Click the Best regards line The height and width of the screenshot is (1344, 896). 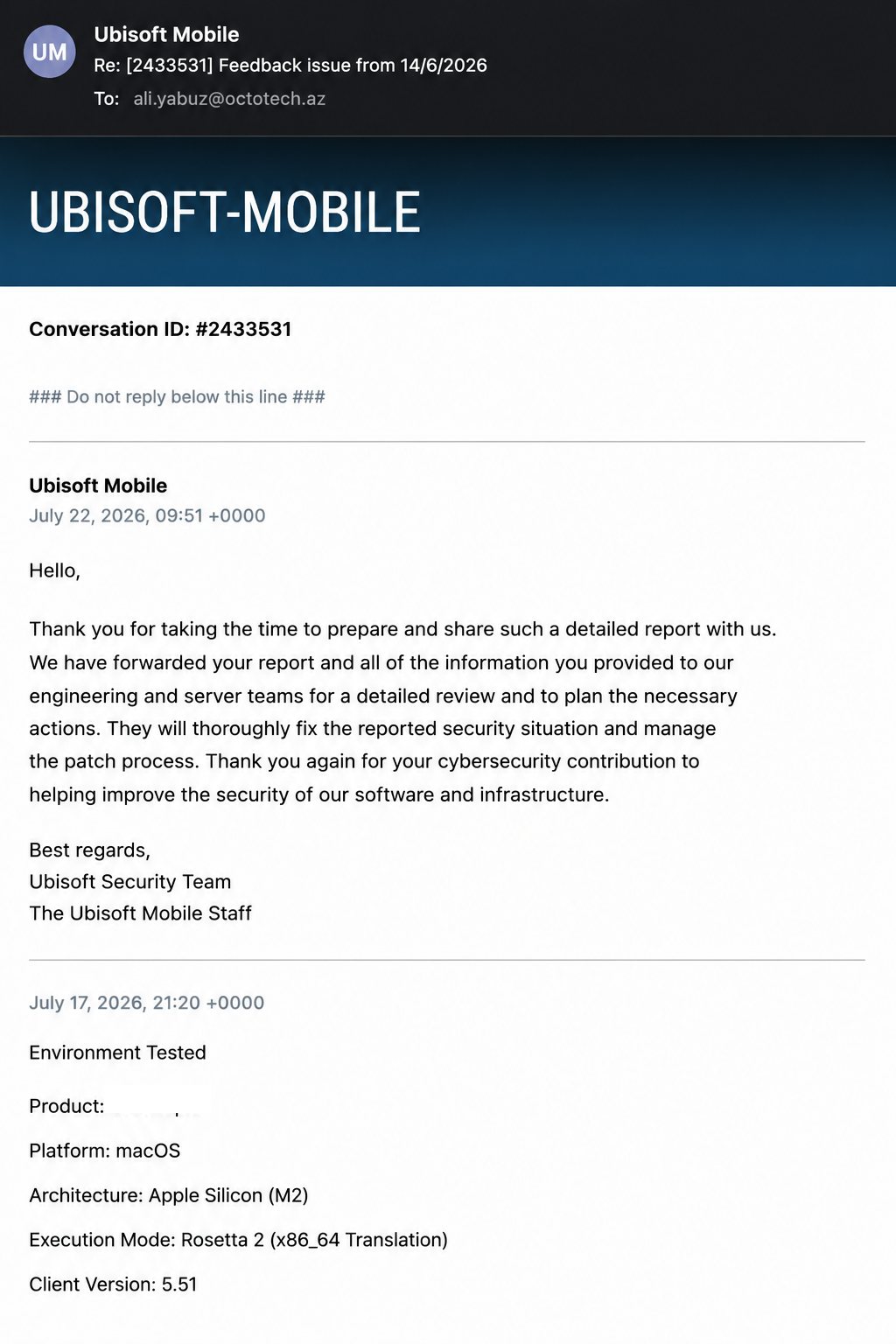click(x=89, y=850)
